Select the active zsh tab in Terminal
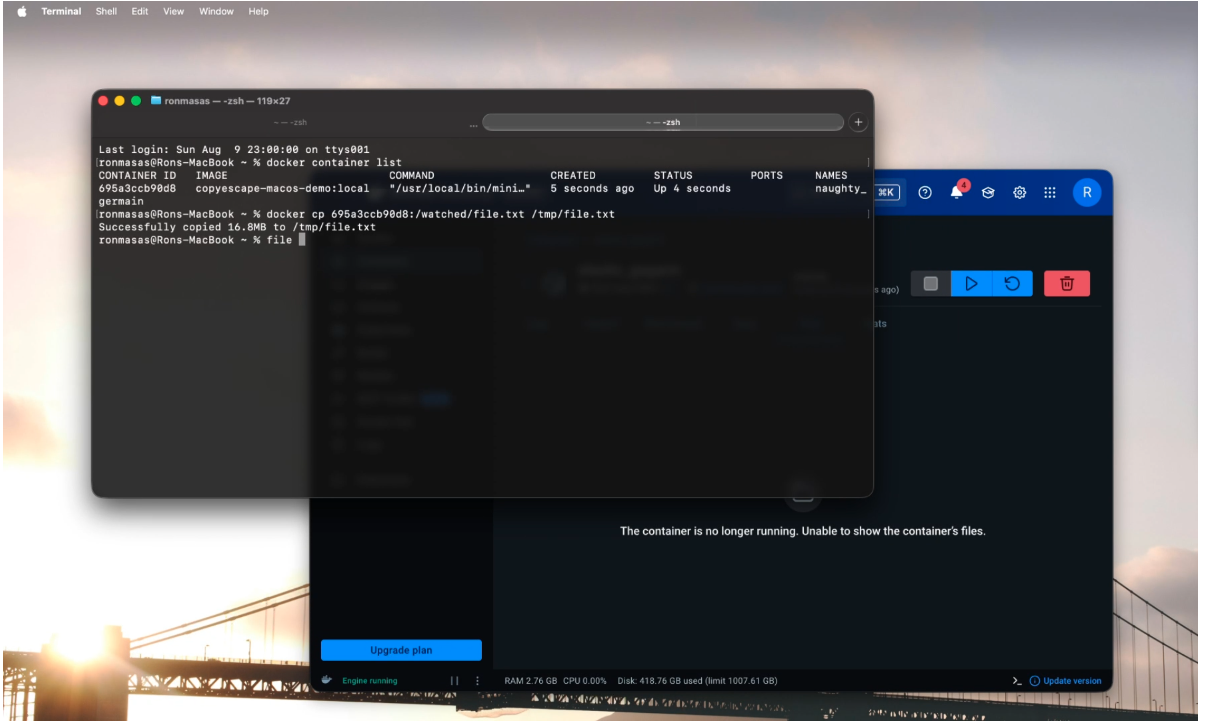Viewport: 1205px width, 726px height. (663, 122)
